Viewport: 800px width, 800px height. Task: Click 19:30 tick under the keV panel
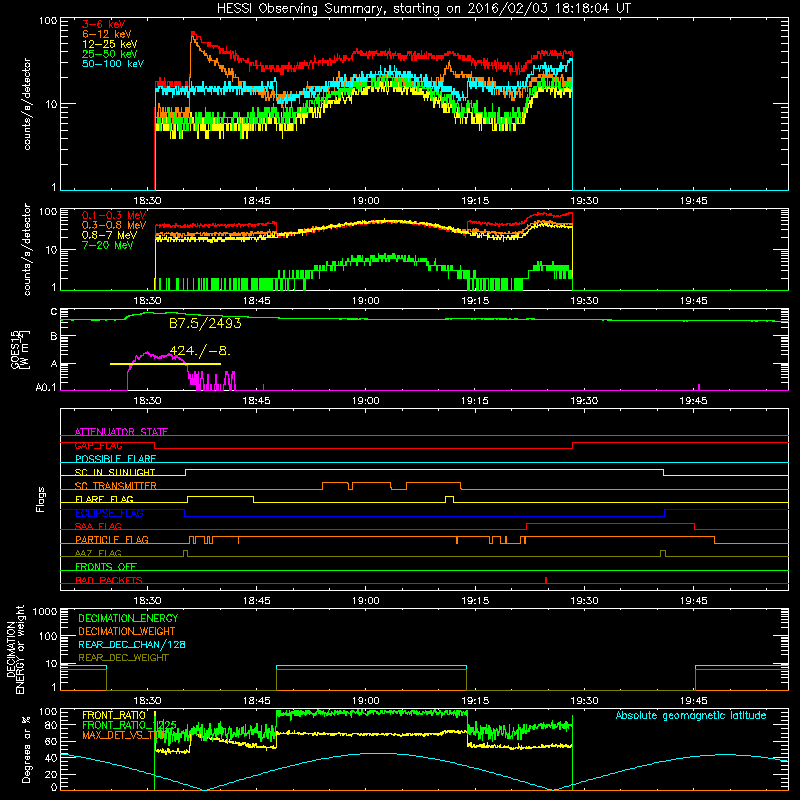click(584, 201)
